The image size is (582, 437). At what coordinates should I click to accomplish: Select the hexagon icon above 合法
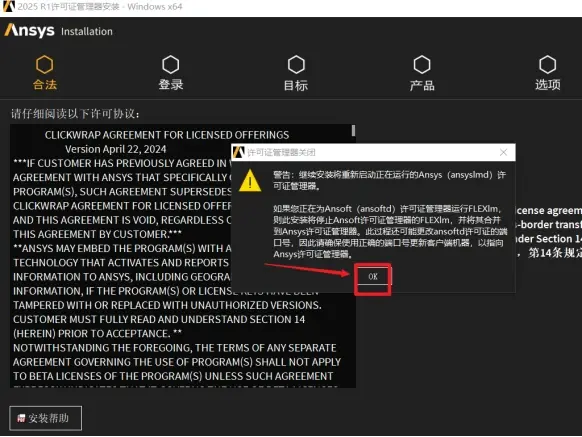[45, 65]
